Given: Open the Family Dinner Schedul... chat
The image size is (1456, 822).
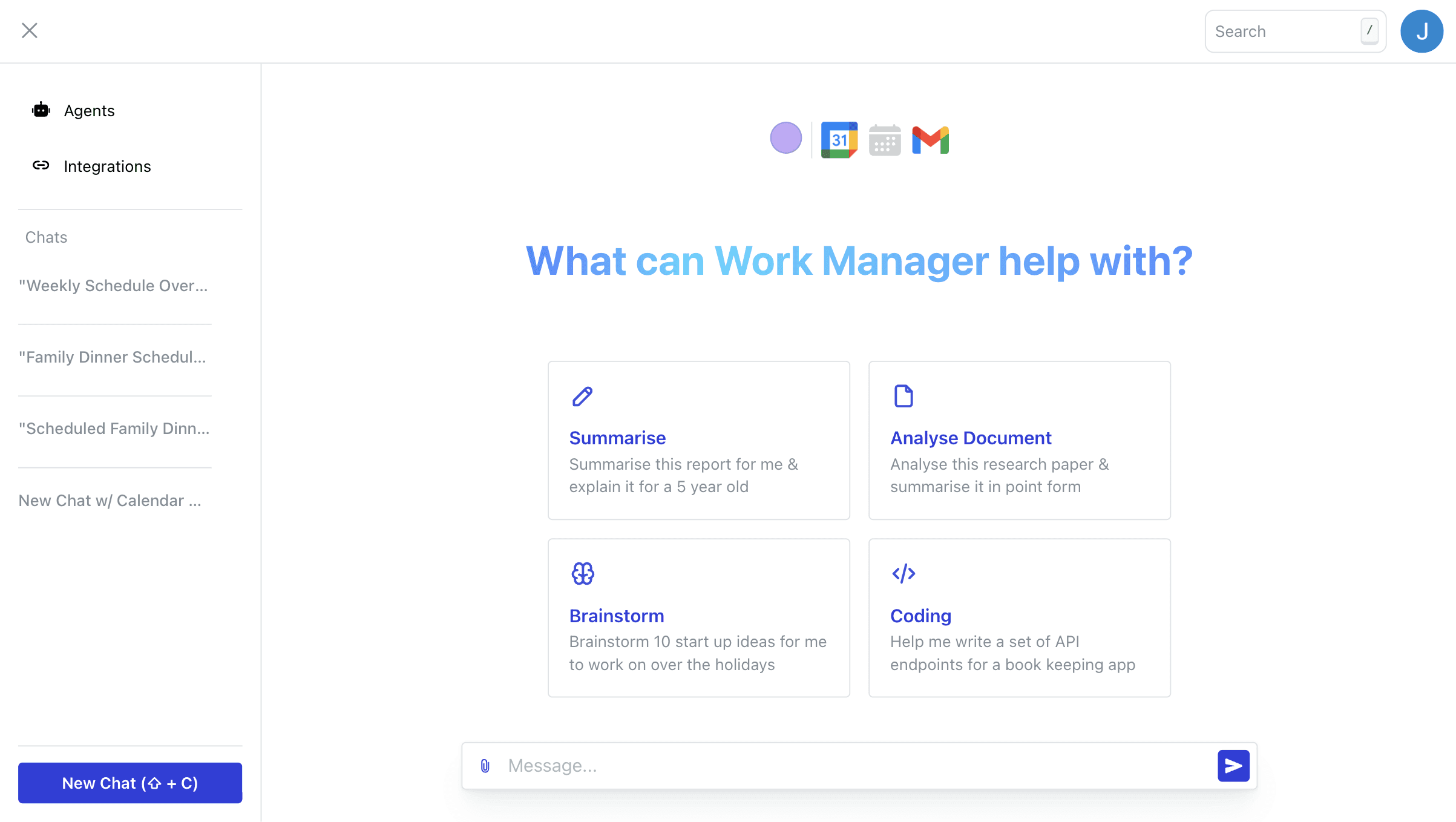Looking at the screenshot, I should tap(112, 357).
